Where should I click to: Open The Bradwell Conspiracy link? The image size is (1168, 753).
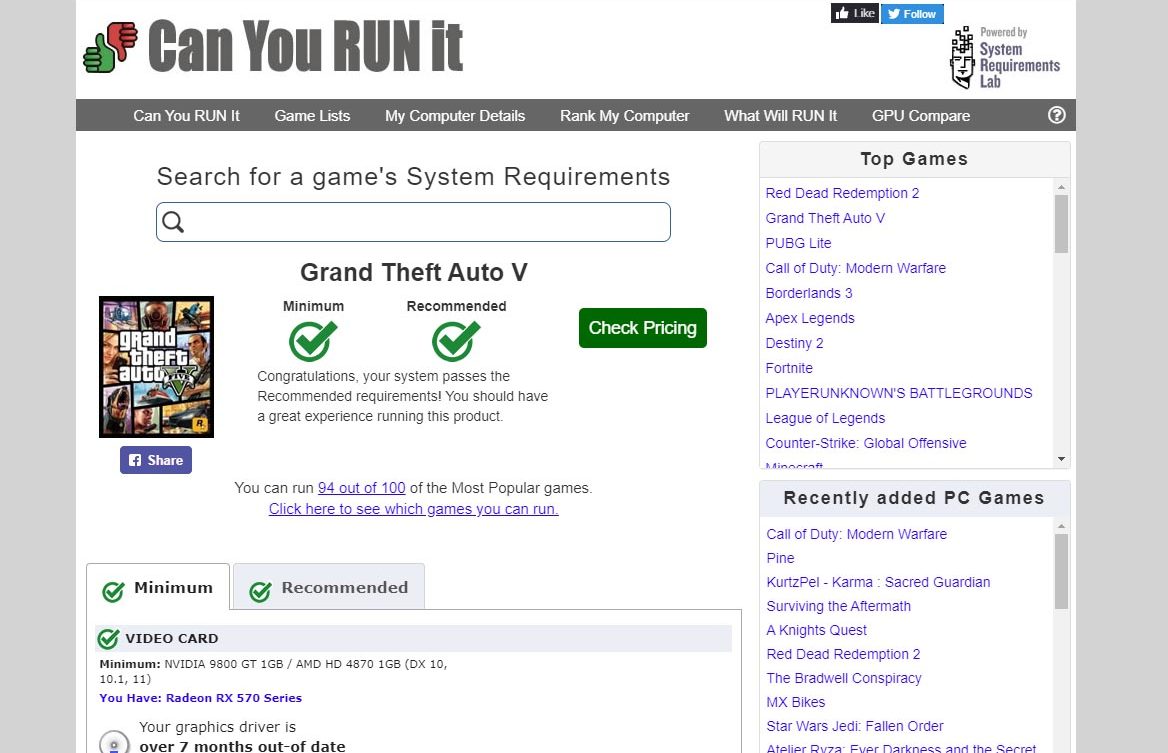click(x=844, y=679)
